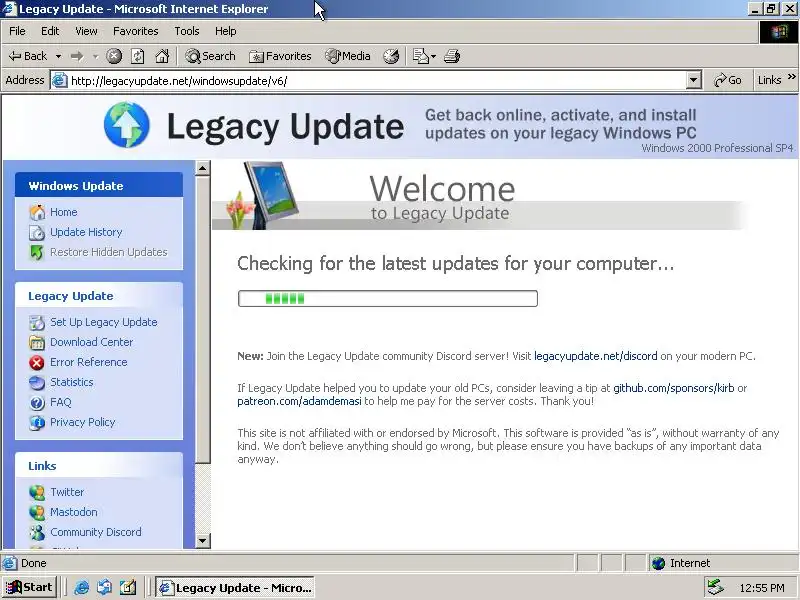Click the sidebar vertical scrollbar thumb

pyautogui.click(x=203, y=319)
